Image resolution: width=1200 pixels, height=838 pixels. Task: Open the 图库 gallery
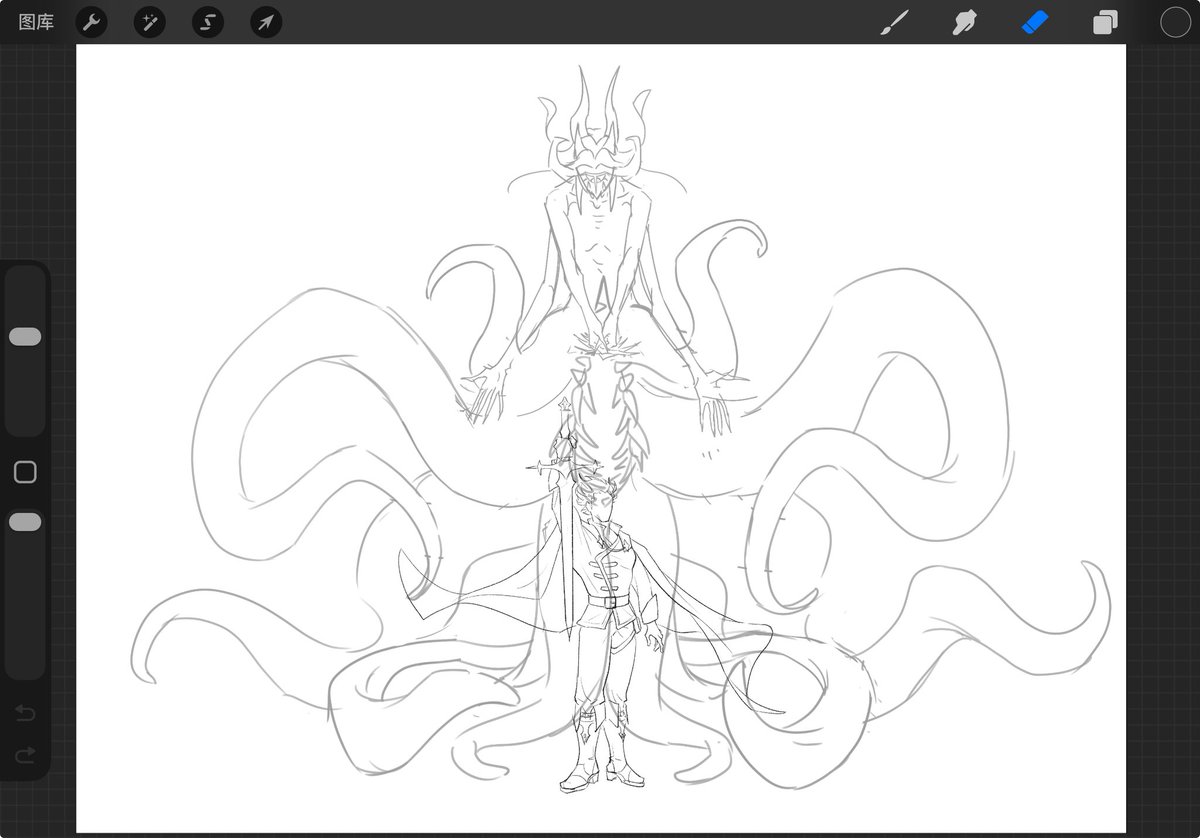[x=36, y=22]
